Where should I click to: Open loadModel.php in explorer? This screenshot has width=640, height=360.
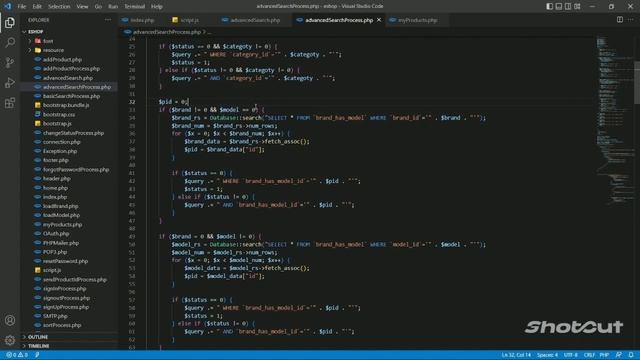[x=61, y=215]
